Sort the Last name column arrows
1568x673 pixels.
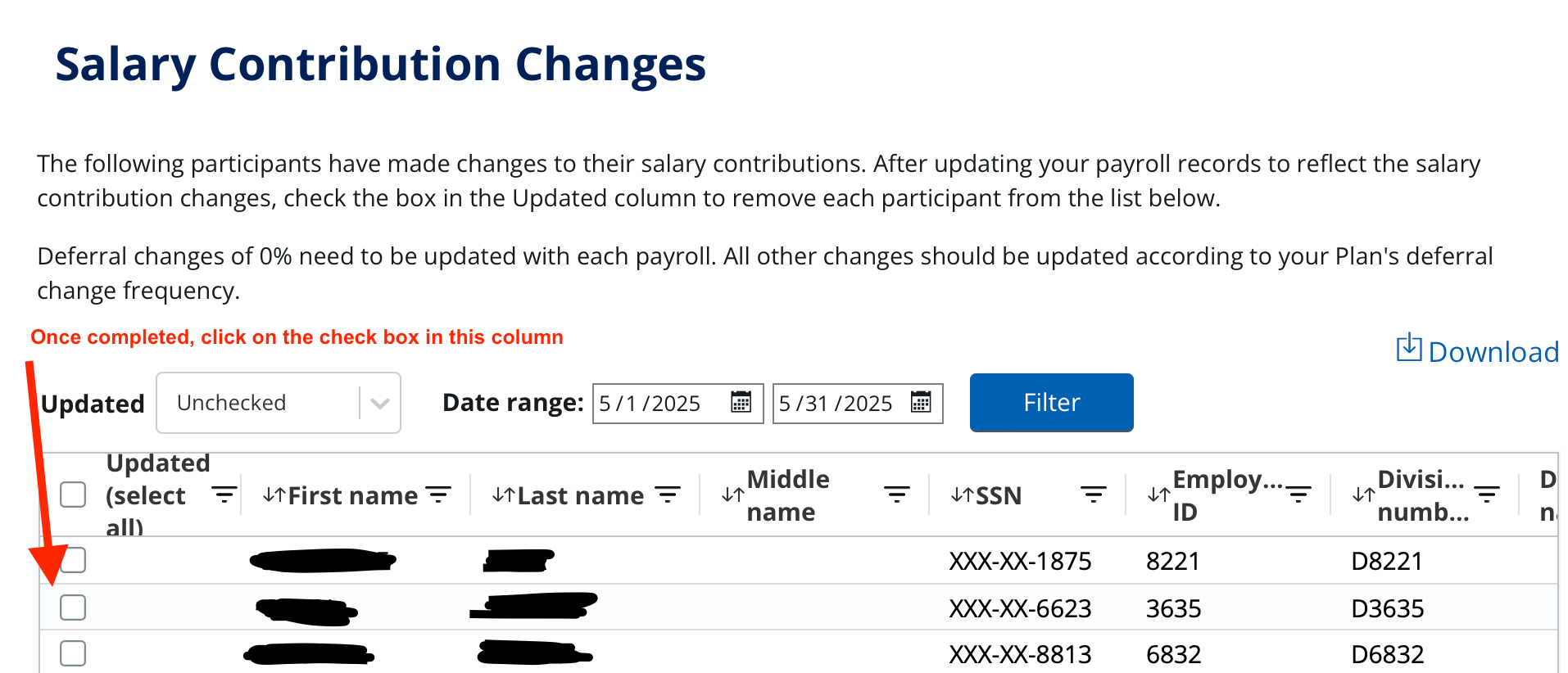click(x=503, y=495)
